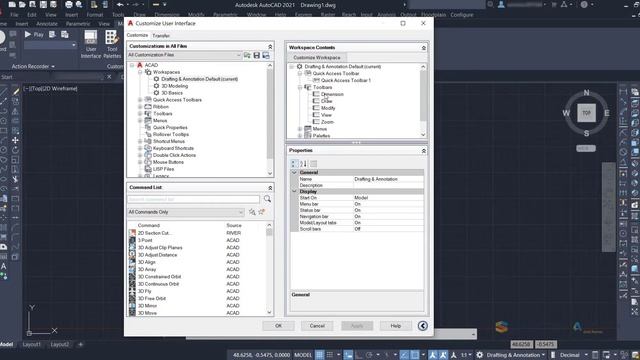Screen dimensions: 640x360
Task: Toggle snap mode in the status bar
Action: pyautogui.click(x=330, y=355)
